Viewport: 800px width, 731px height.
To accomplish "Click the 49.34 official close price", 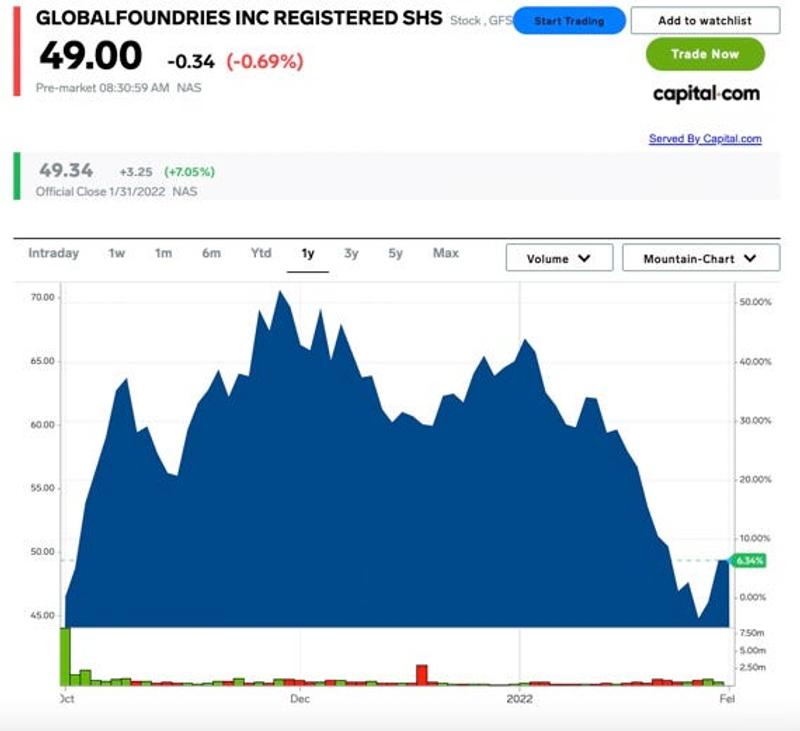I will point(66,170).
